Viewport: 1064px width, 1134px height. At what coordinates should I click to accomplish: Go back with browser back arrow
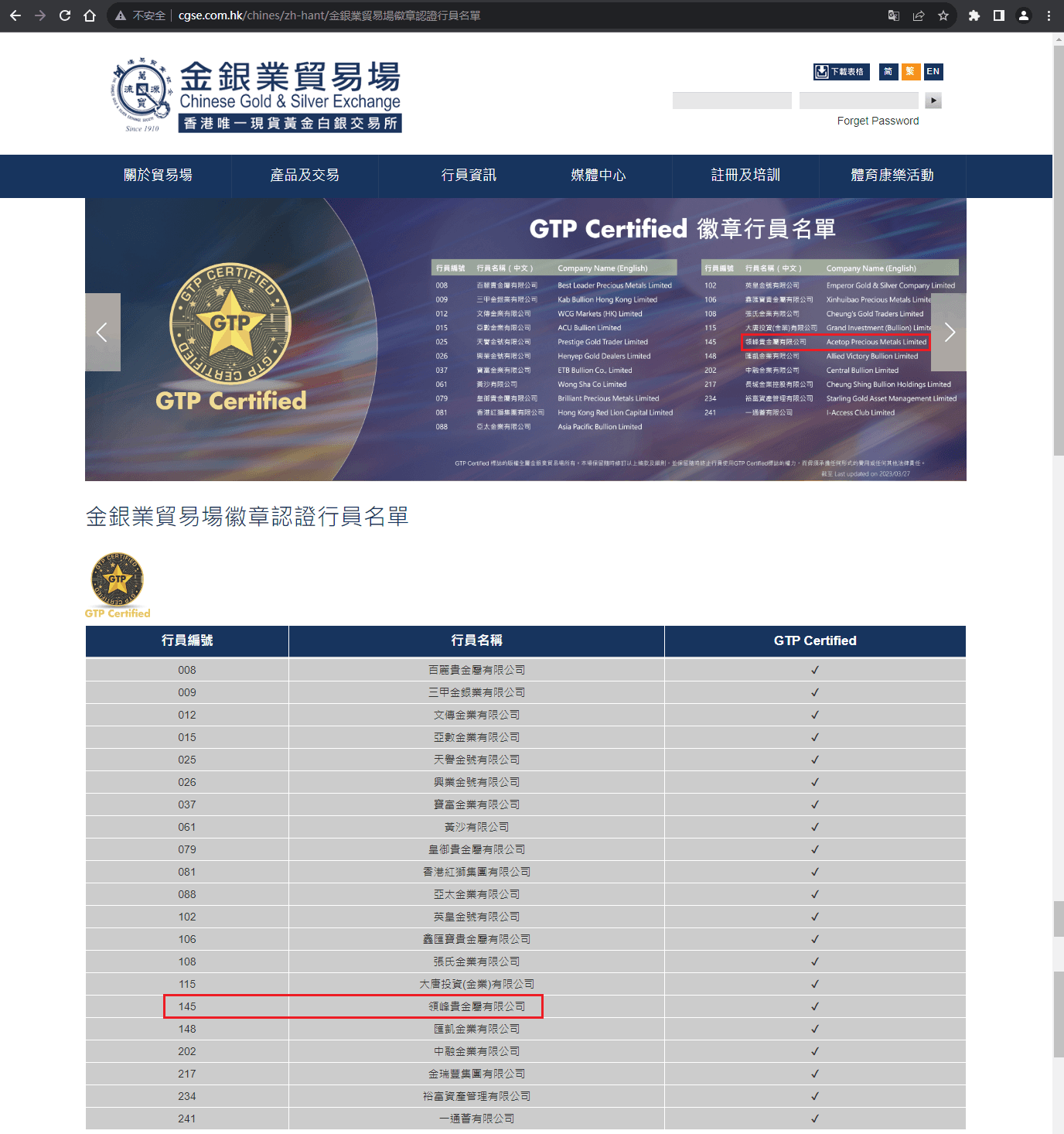[x=15, y=15]
